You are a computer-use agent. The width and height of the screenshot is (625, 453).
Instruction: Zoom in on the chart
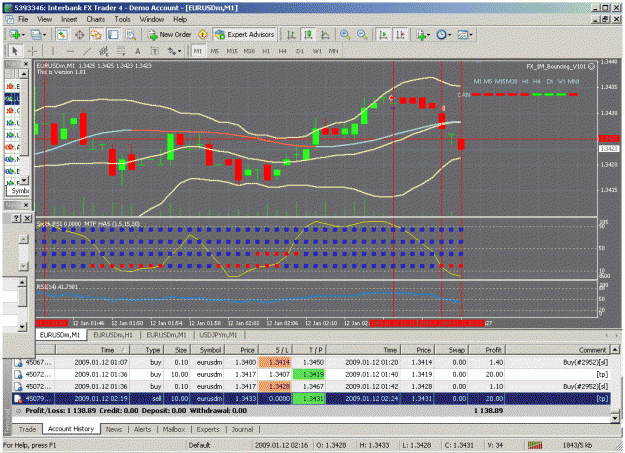point(345,35)
